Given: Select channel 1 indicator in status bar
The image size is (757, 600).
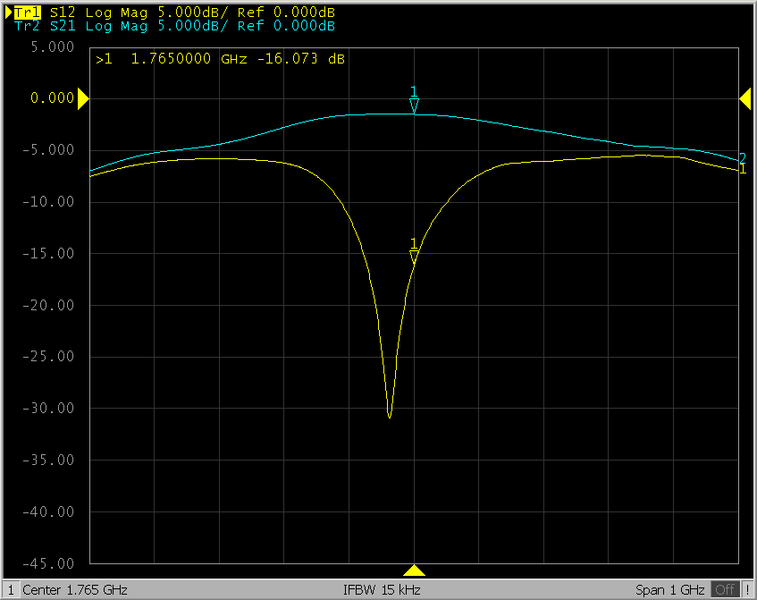Looking at the screenshot, I should coord(12,590).
